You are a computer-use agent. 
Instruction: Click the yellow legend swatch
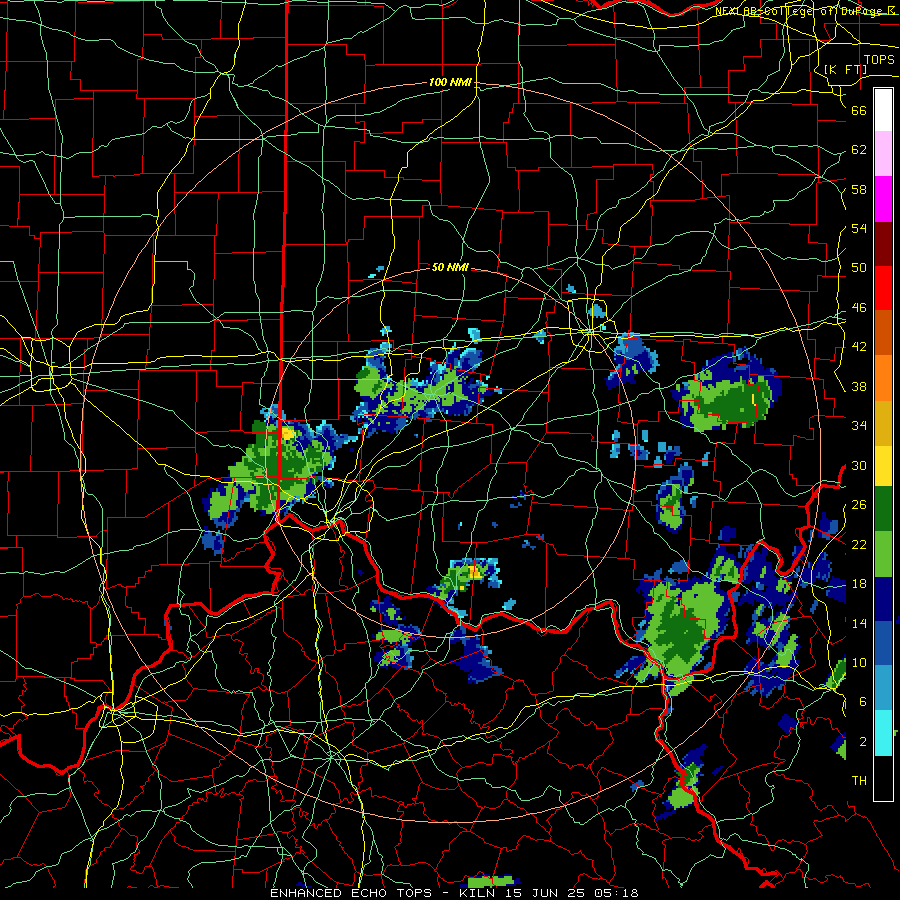pos(883,466)
